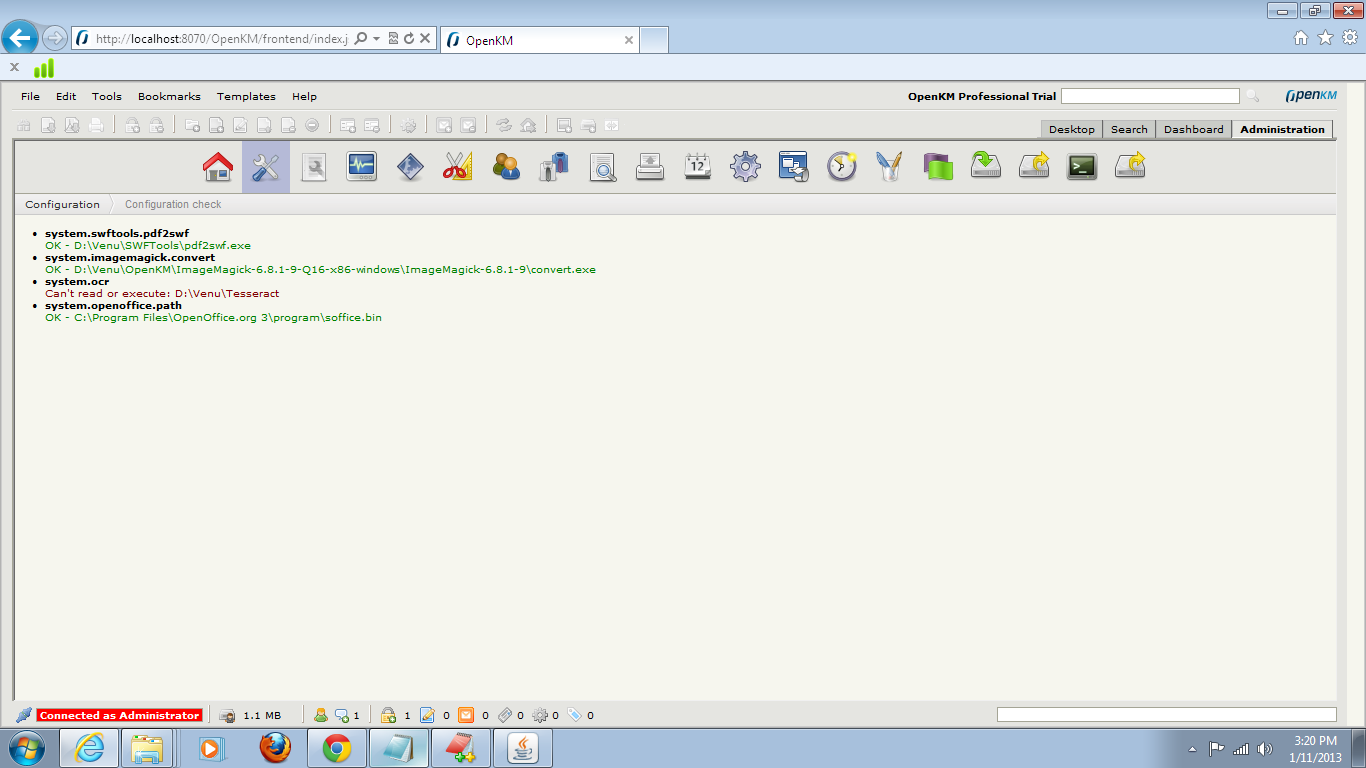Viewport: 1366px width, 768px height.
Task: Switch to the Dashboard tab
Action: pos(1193,129)
